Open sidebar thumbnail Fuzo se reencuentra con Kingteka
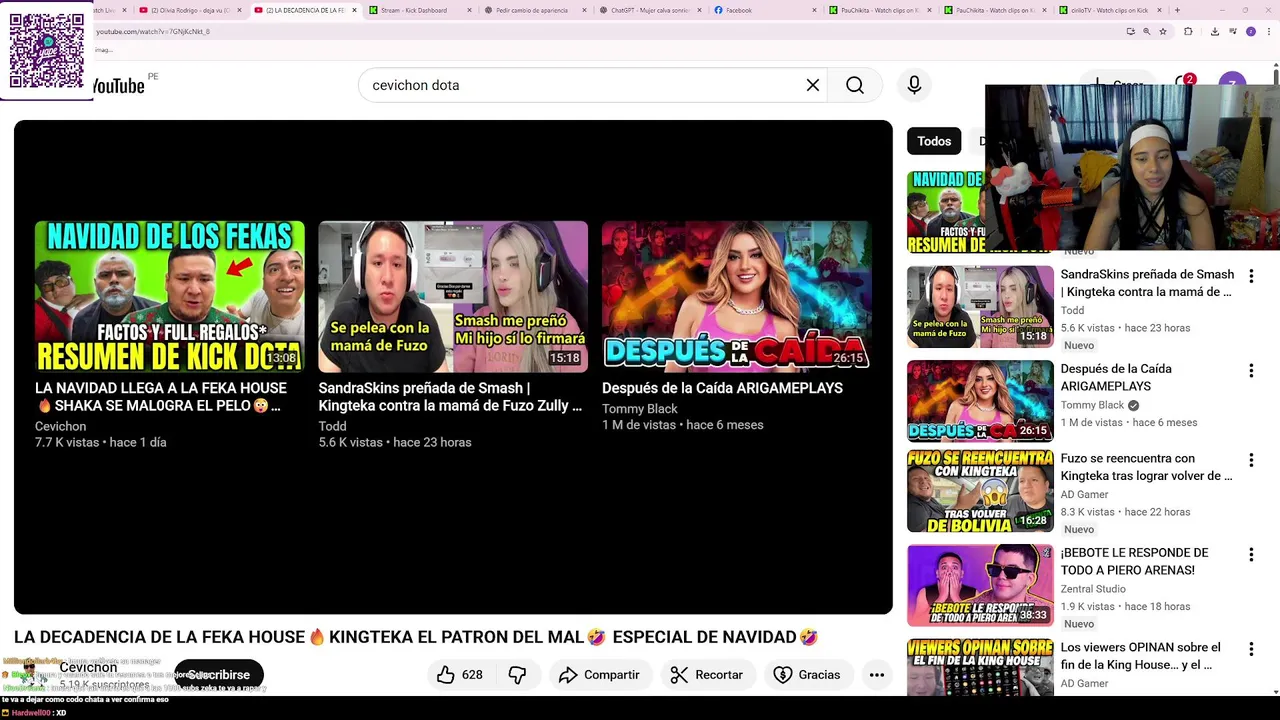 point(980,491)
